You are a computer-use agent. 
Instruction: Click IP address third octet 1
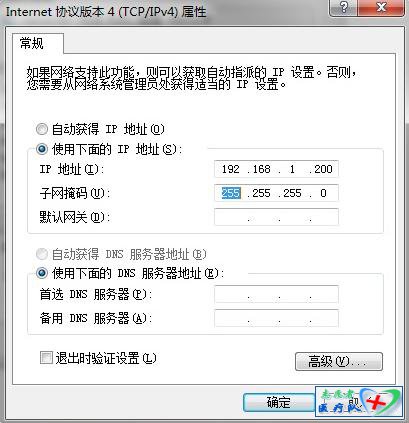[292, 169]
